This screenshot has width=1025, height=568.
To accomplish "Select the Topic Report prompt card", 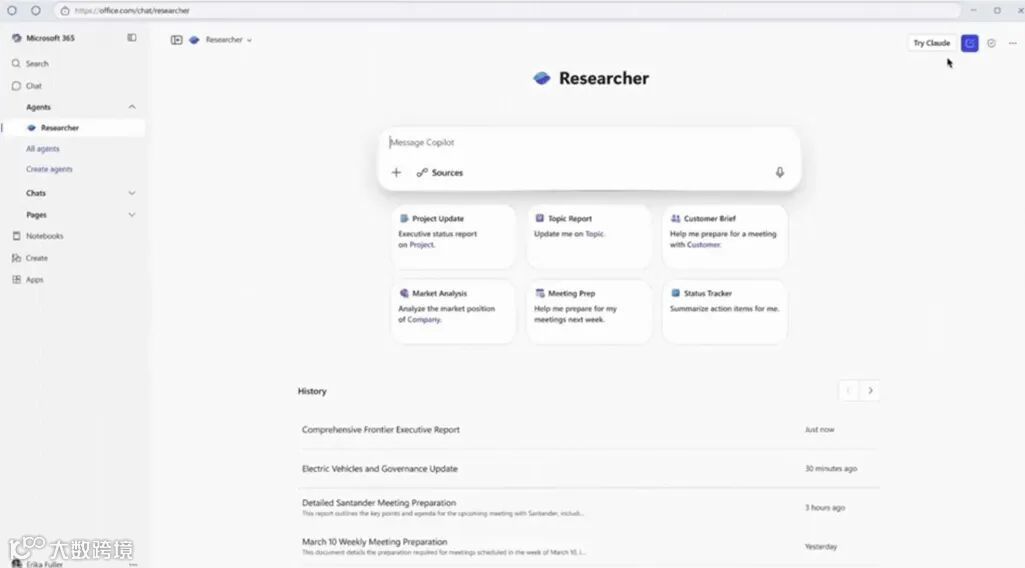I will click(589, 237).
